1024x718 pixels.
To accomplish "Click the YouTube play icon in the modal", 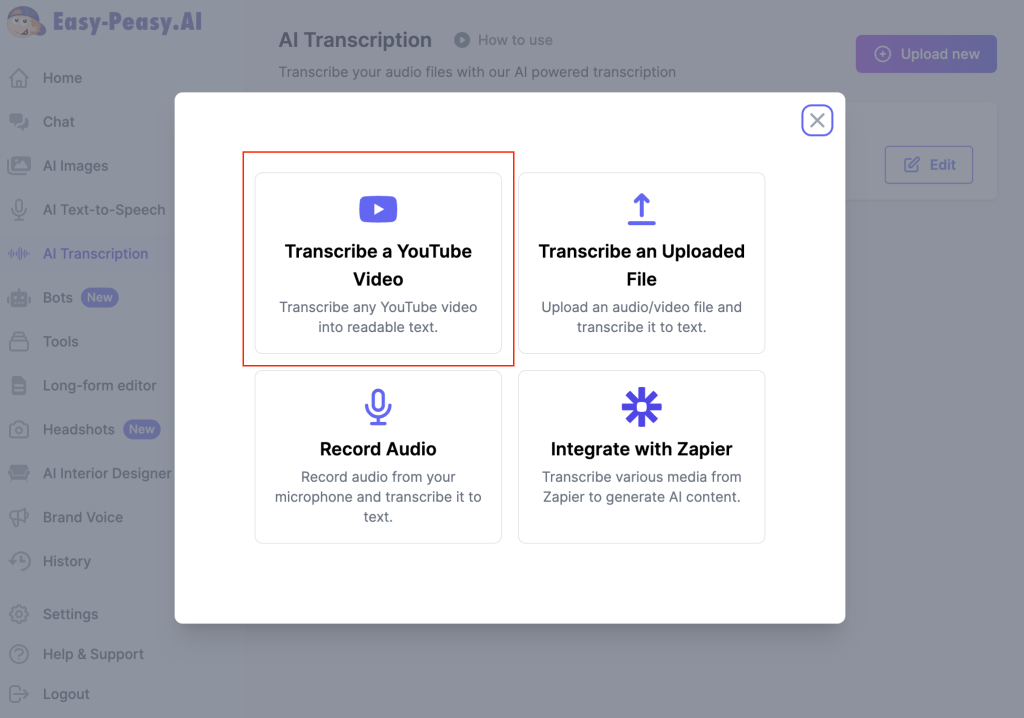I will [378, 209].
